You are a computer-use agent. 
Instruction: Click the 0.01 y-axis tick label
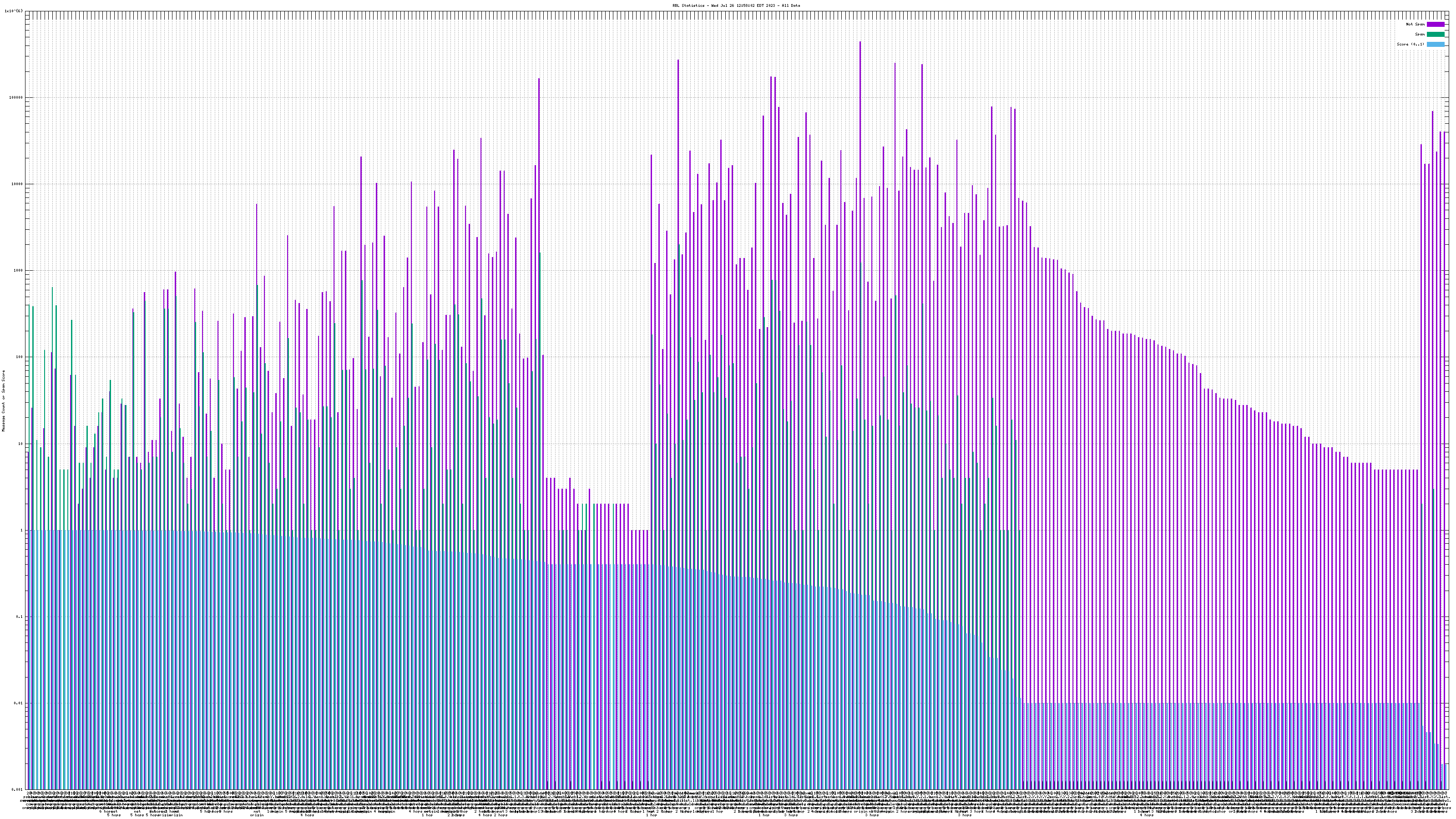(x=19, y=703)
